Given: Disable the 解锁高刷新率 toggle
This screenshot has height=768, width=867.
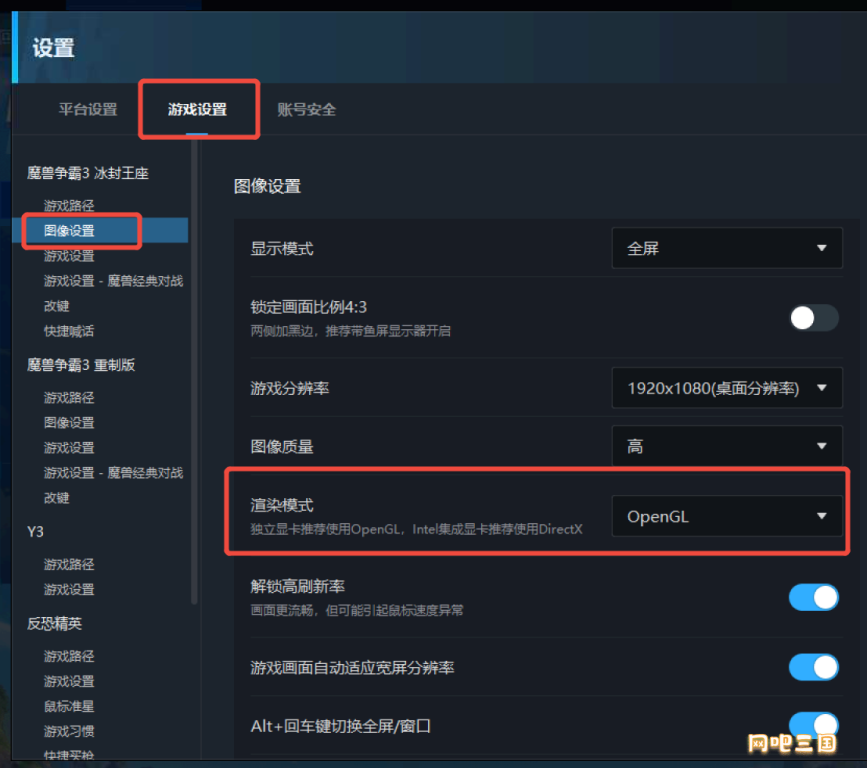Looking at the screenshot, I should click(813, 598).
